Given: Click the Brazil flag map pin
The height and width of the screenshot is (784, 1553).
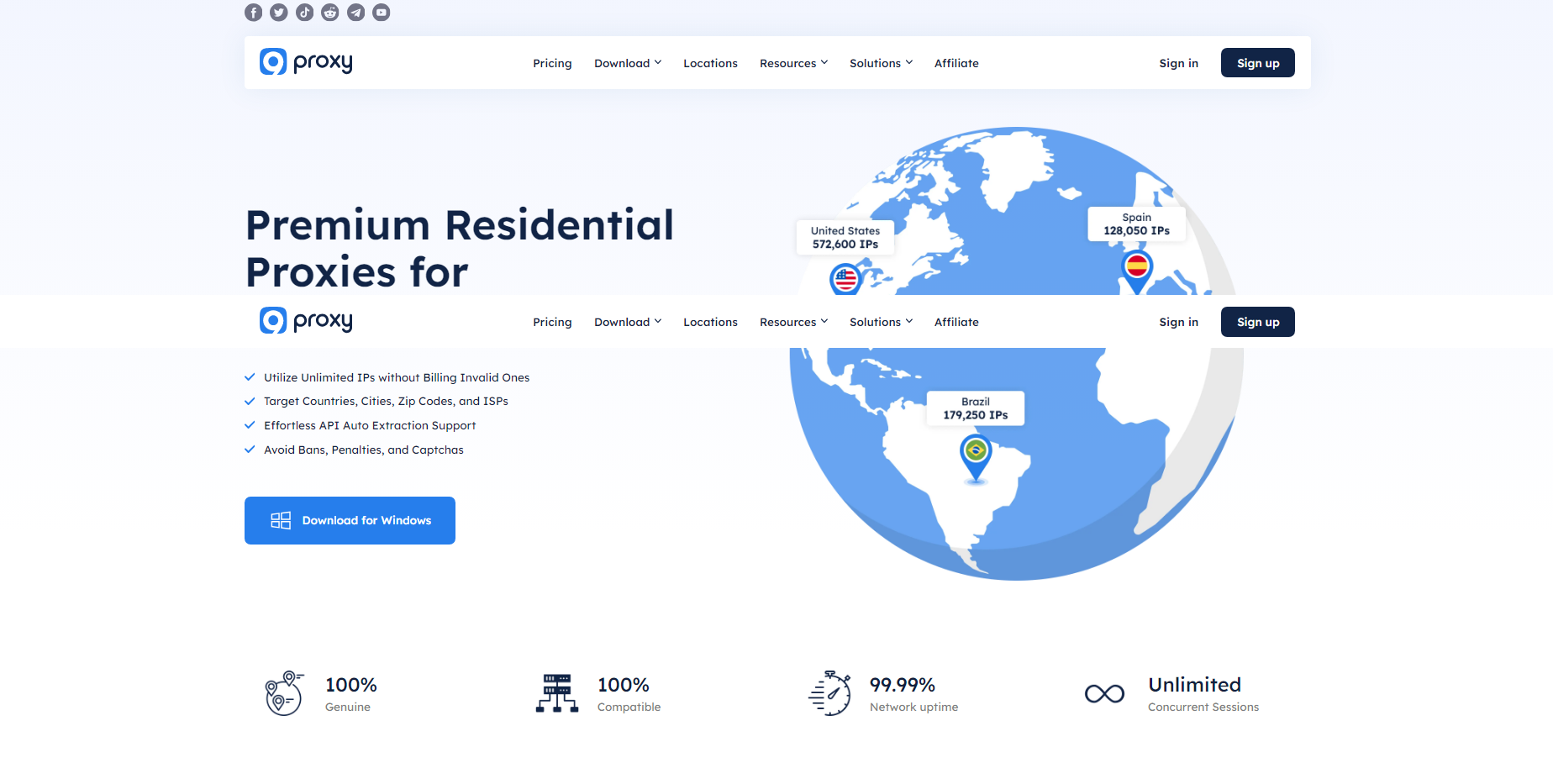Looking at the screenshot, I should pos(976,453).
